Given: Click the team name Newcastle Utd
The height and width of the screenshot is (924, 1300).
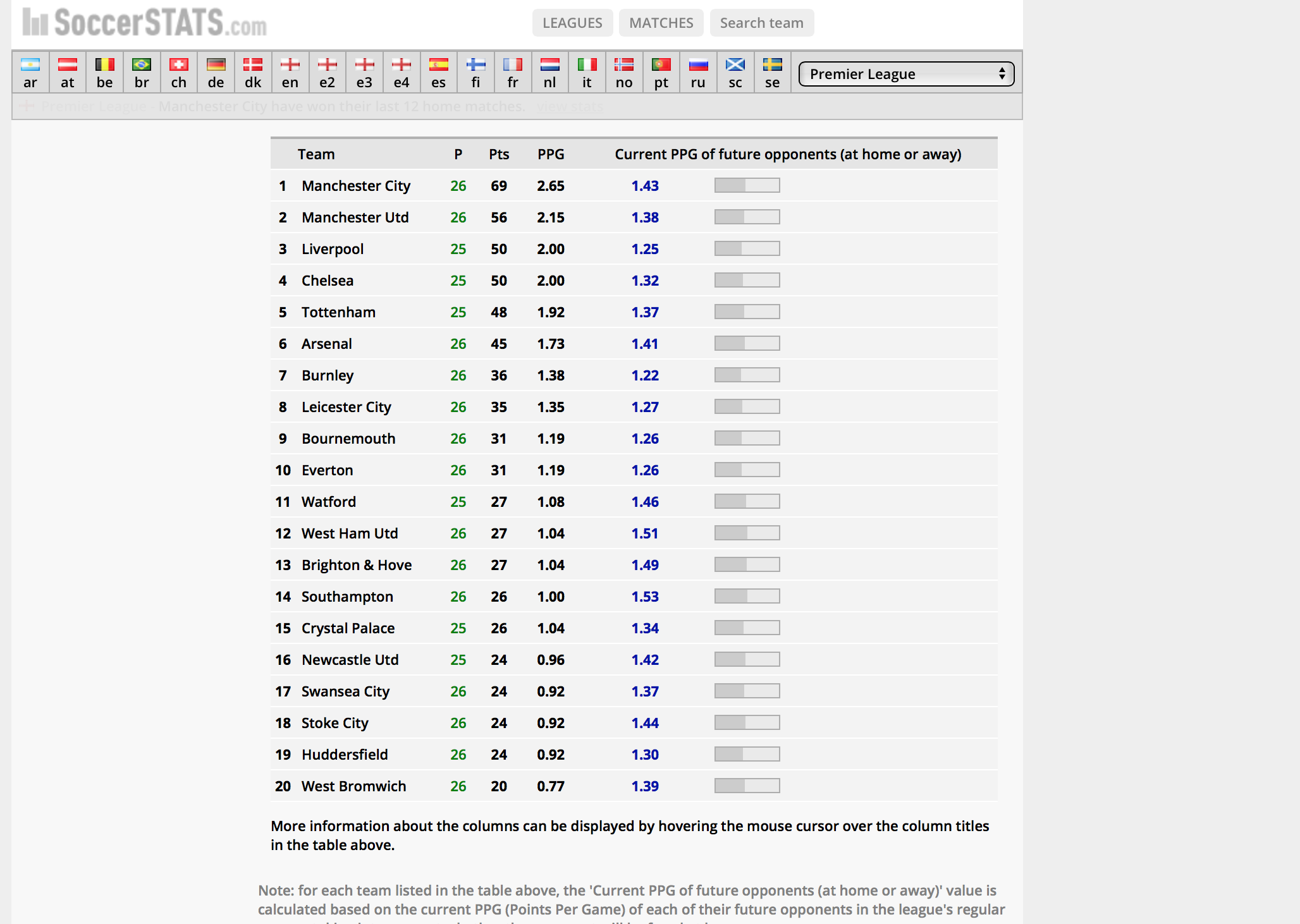Looking at the screenshot, I should tap(350, 660).
